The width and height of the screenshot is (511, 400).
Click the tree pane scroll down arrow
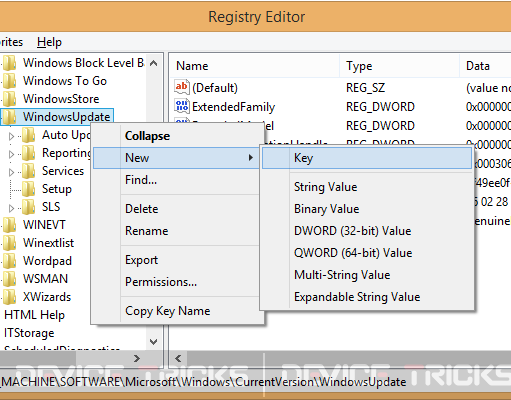pos(154,342)
